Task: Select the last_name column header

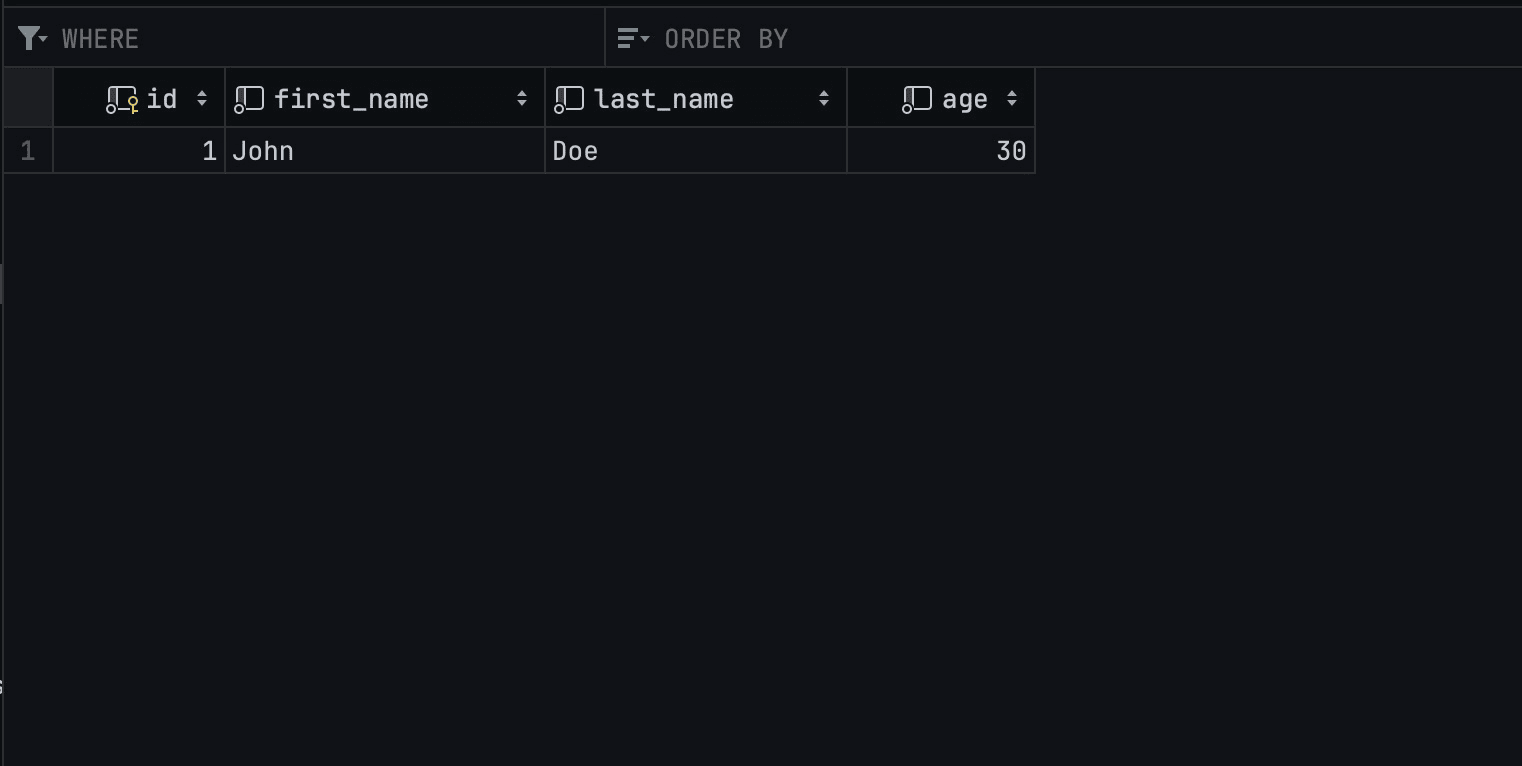Action: (x=696, y=98)
